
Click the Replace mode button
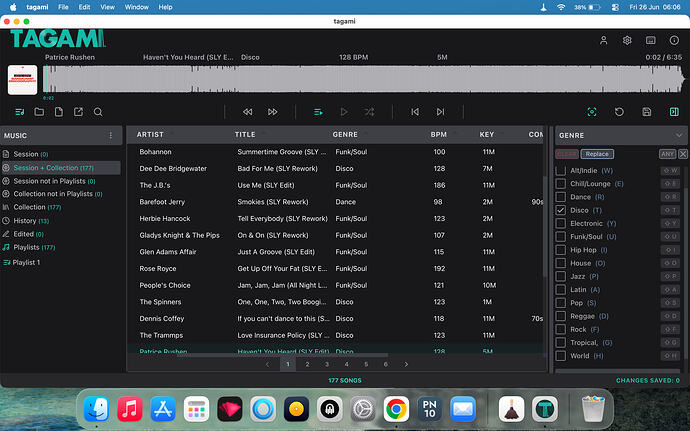[x=597, y=154]
